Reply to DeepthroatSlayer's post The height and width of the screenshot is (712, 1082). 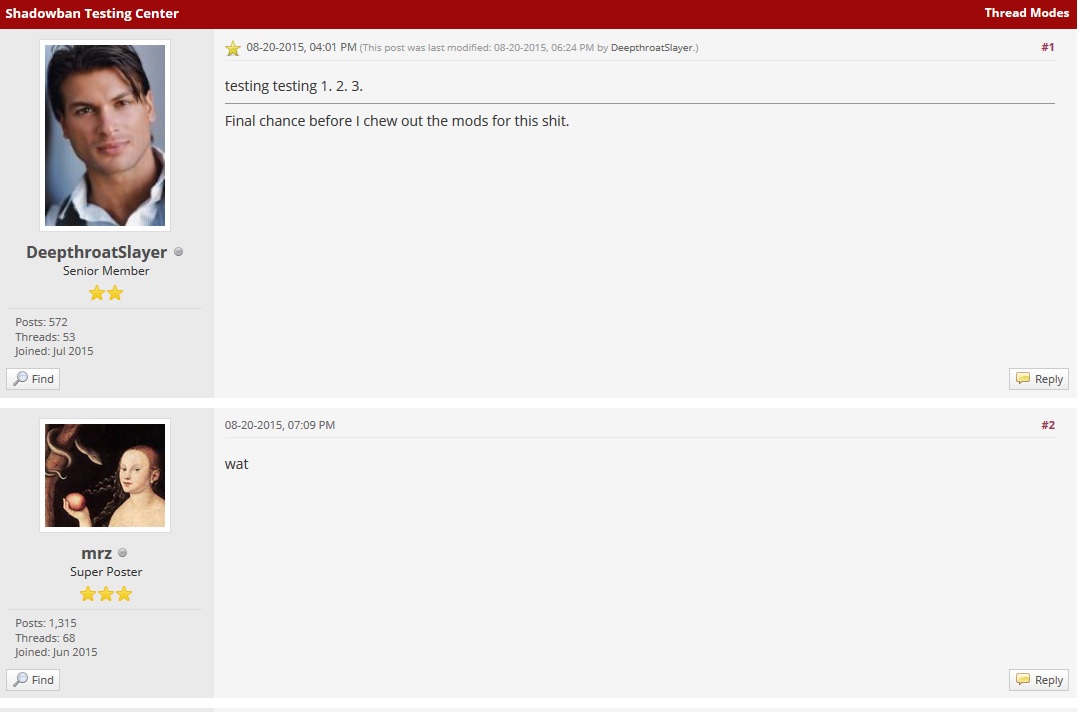pos(1039,379)
